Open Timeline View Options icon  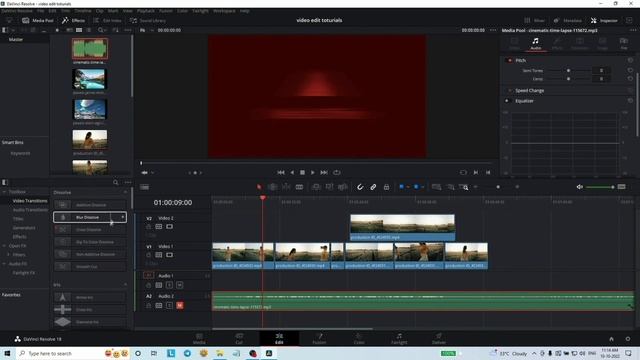[x=144, y=187]
